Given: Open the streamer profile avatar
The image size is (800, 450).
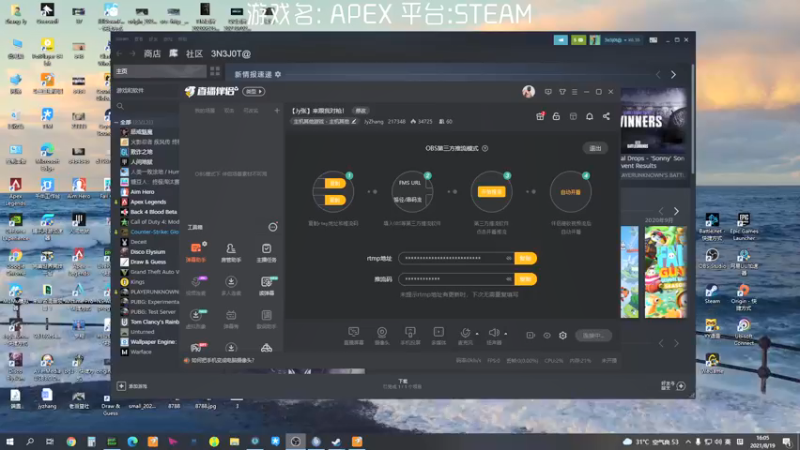Looking at the screenshot, I should click(x=529, y=91).
